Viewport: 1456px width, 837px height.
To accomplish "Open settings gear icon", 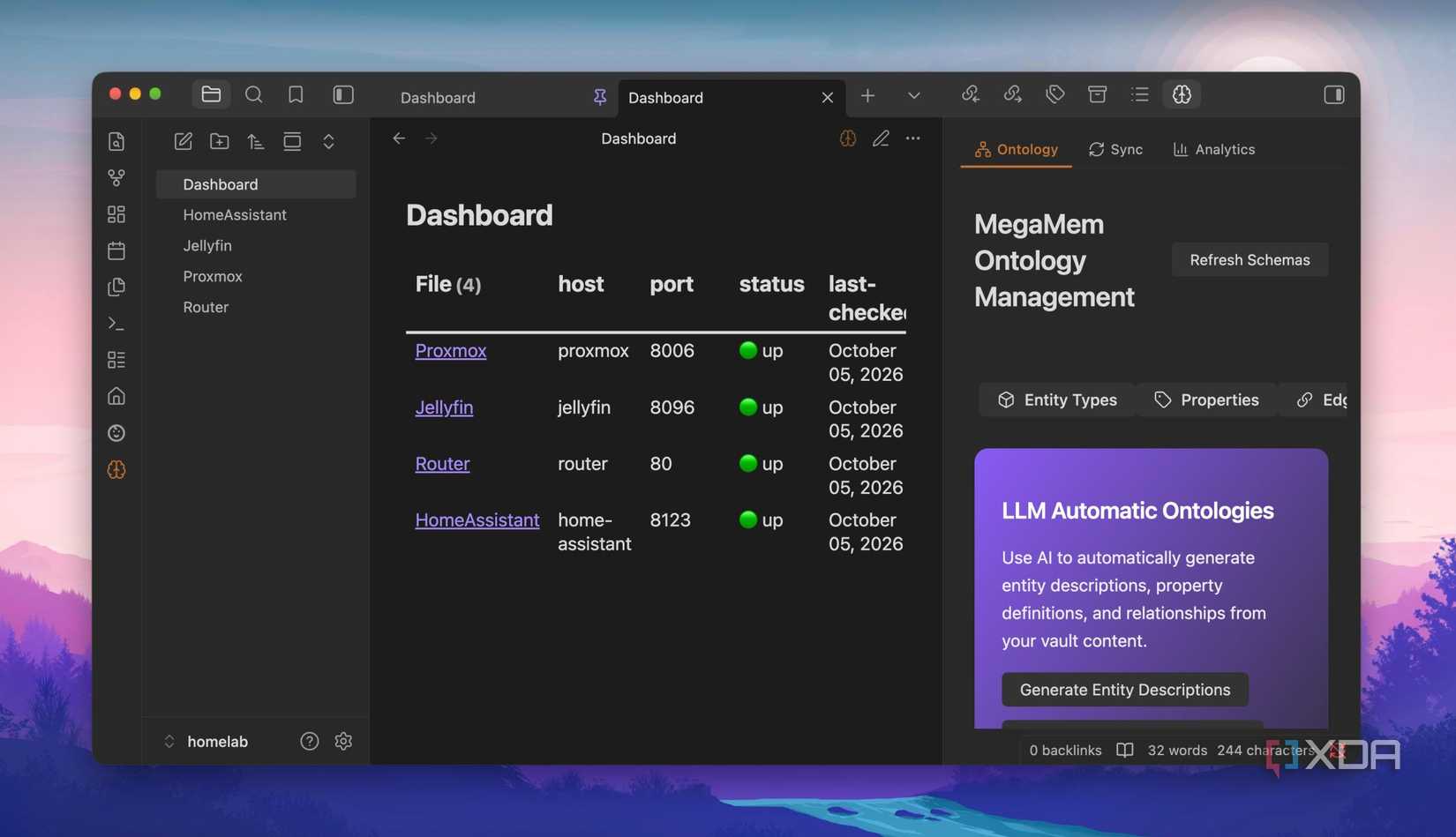I will point(343,742).
